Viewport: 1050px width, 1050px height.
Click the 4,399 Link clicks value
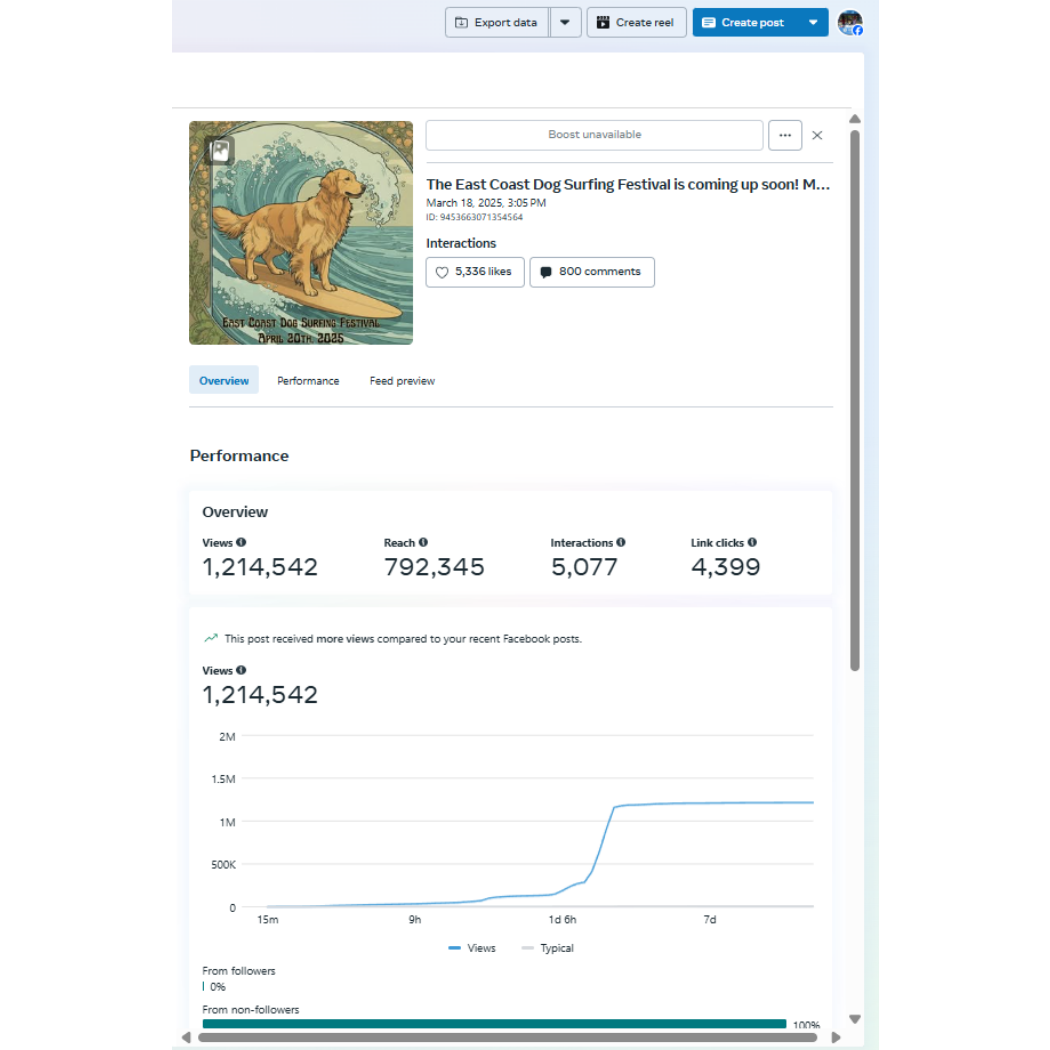click(x=725, y=567)
